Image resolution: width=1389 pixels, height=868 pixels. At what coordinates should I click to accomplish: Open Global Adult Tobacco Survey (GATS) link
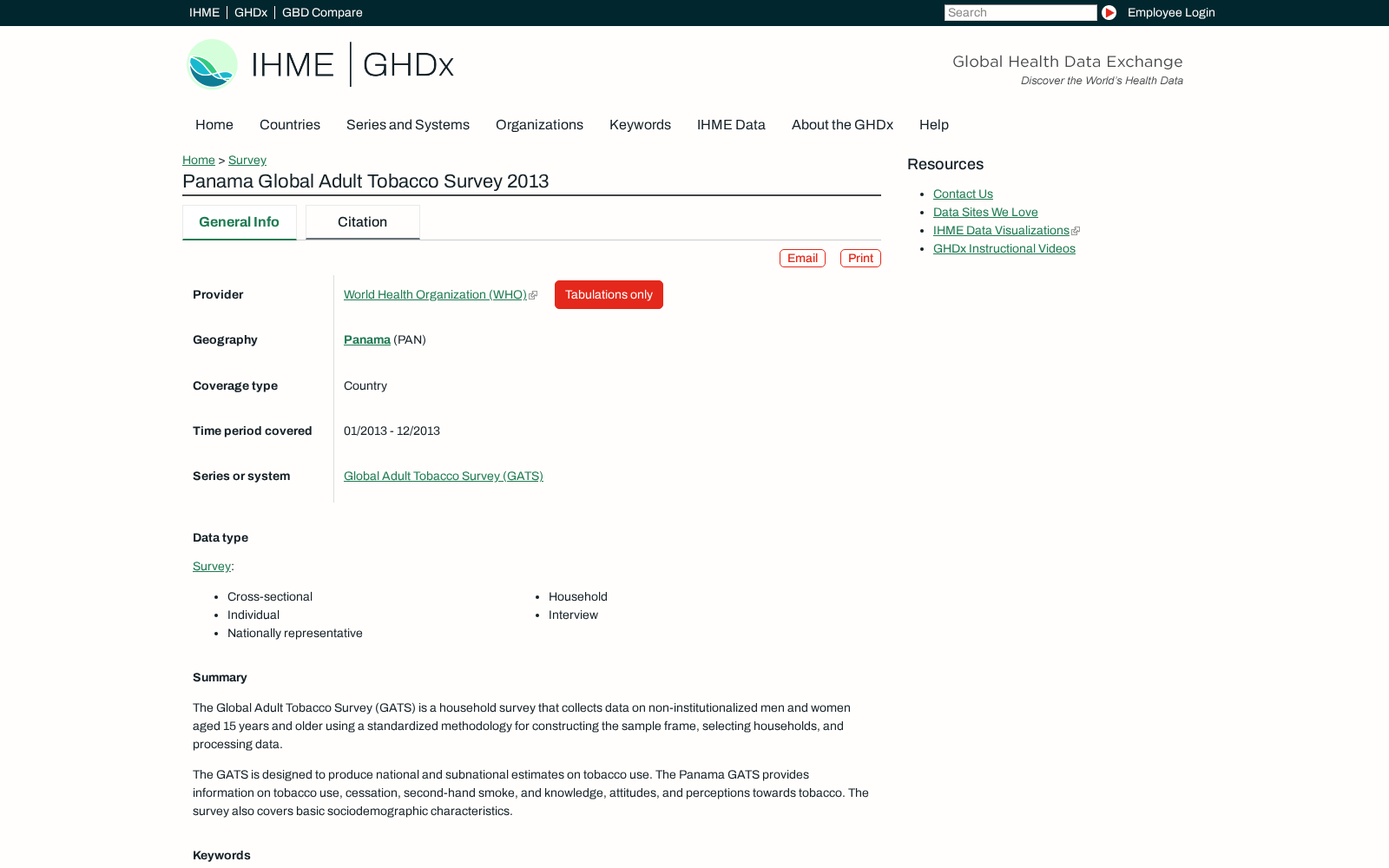pos(444,477)
